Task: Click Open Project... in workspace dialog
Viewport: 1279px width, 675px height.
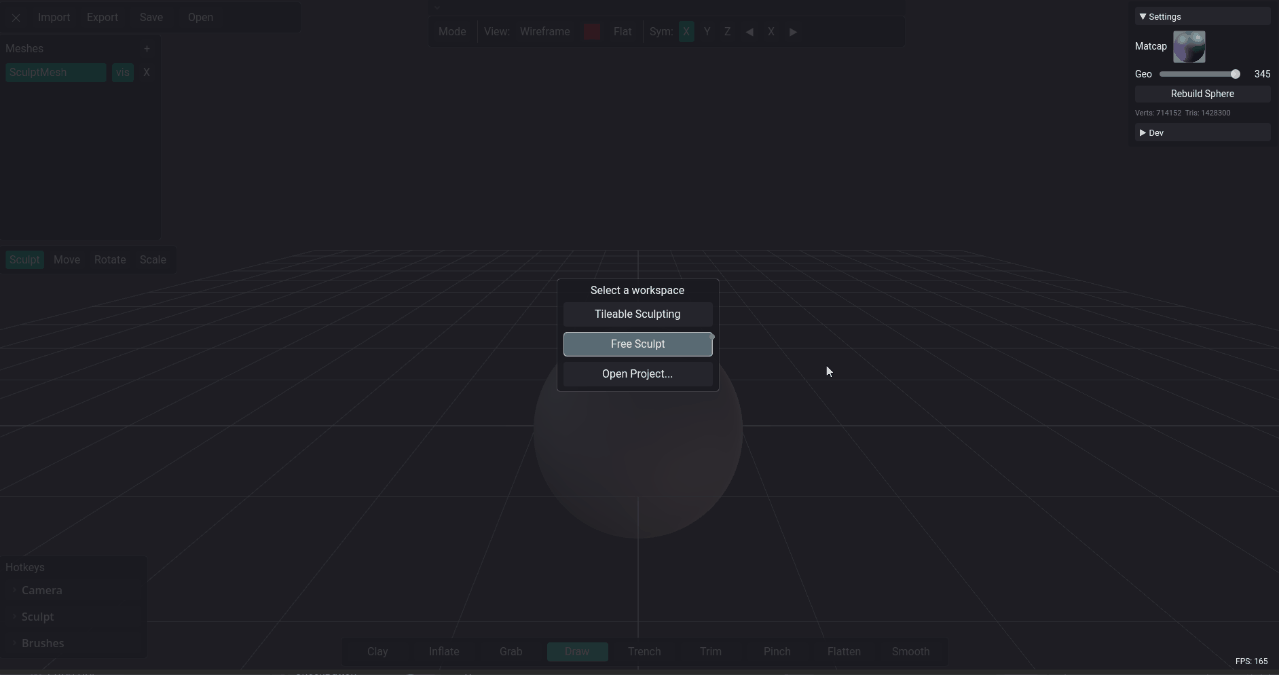Action: point(638,374)
